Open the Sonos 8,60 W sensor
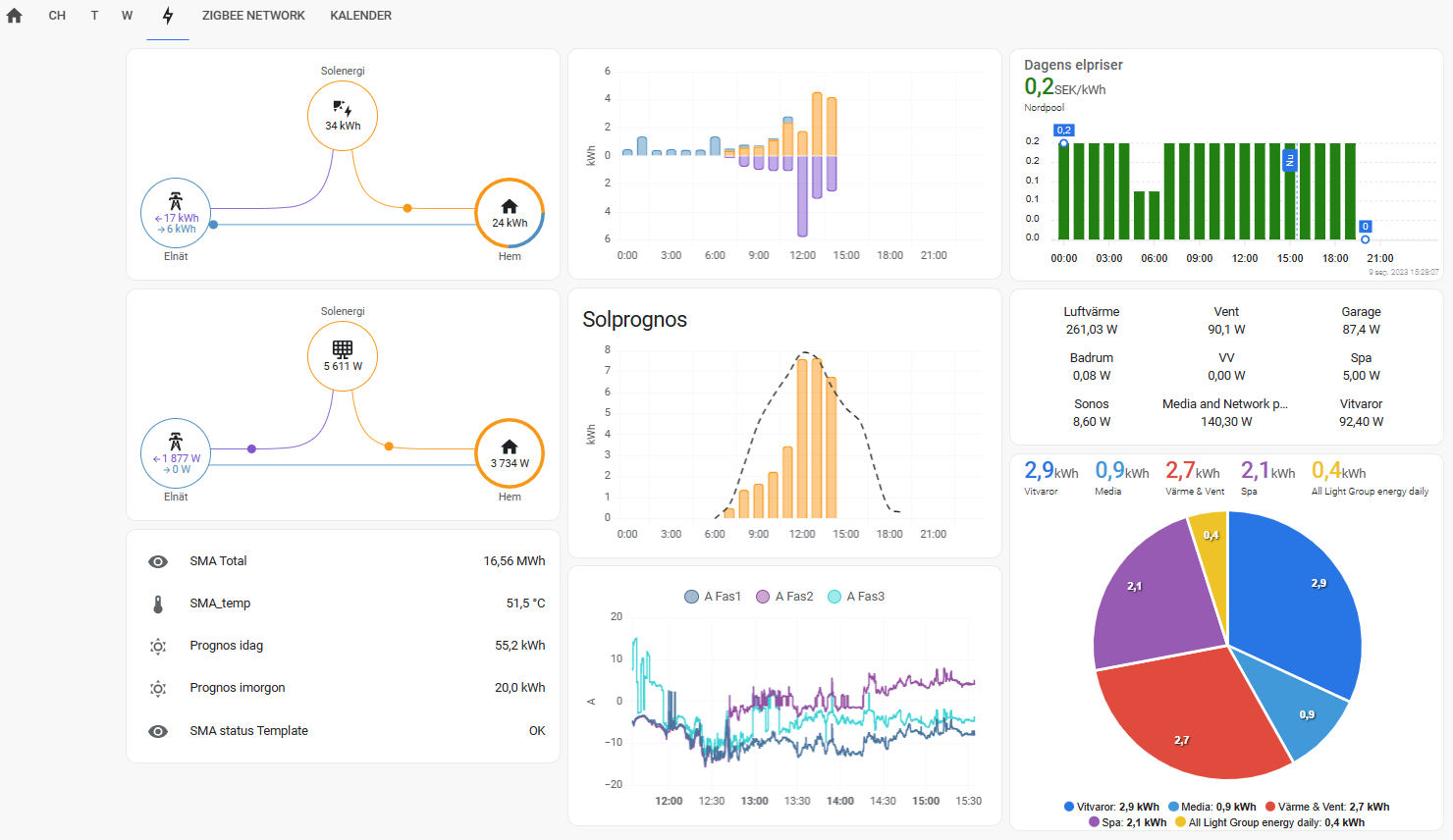Screen dimensions: 1453x840 (1092, 413)
